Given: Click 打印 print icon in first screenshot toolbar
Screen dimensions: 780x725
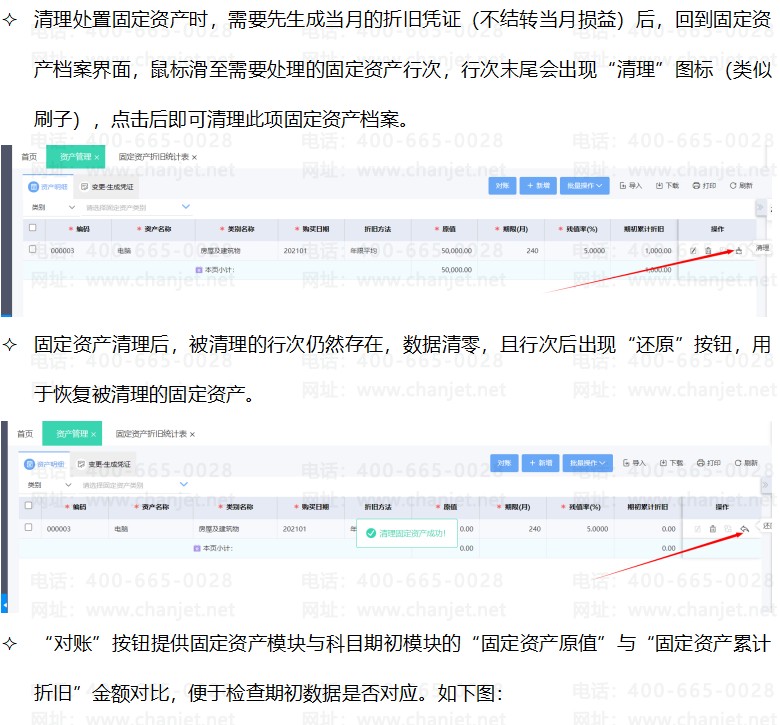Looking at the screenshot, I should pyautogui.click(x=696, y=186).
